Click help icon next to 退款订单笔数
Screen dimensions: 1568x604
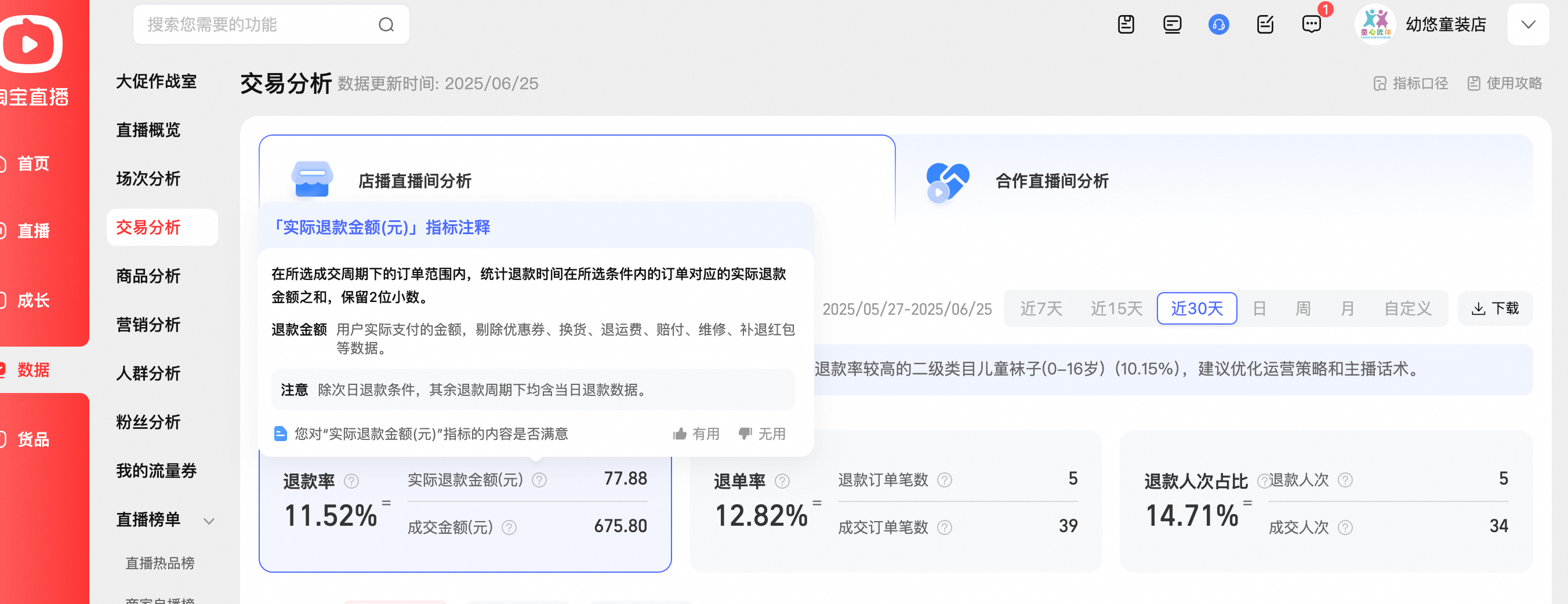[944, 480]
